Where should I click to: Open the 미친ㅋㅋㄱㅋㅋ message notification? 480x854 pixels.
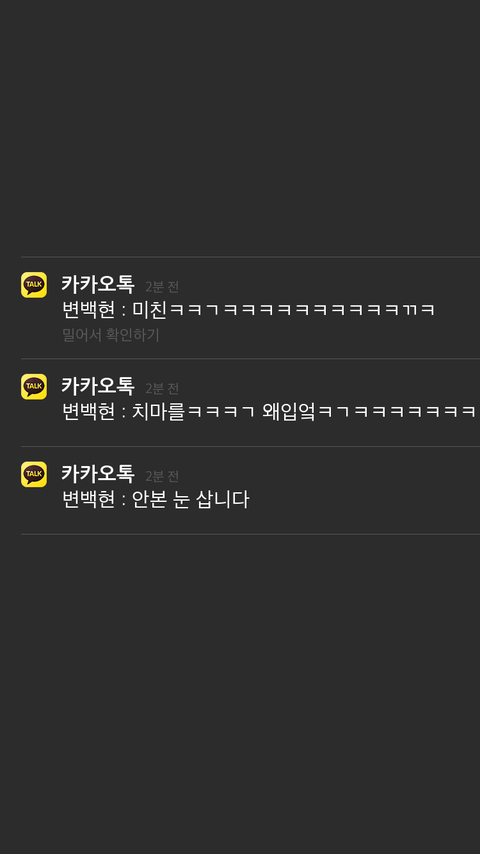click(250, 308)
